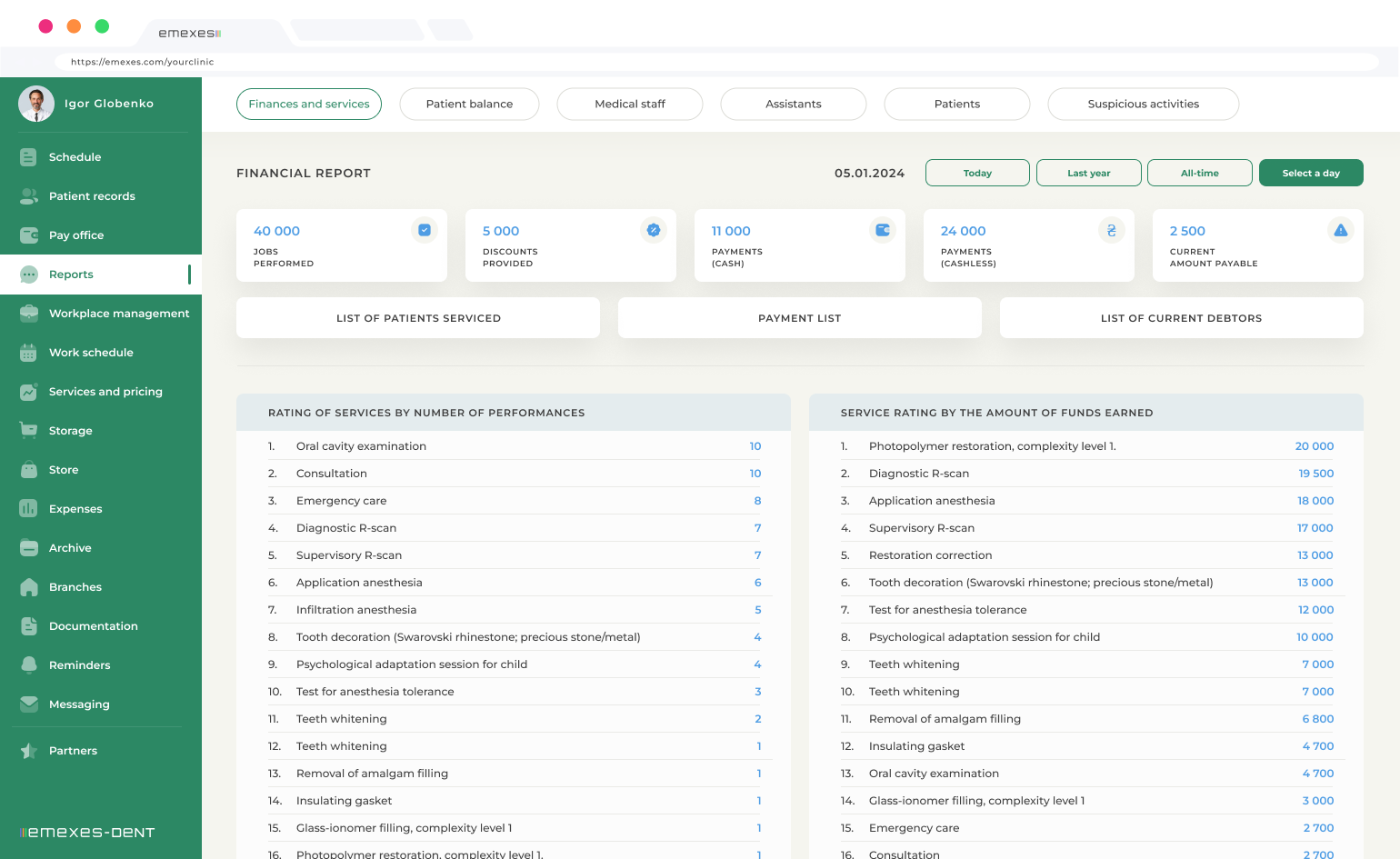Click the Work schedule calendar icon
The image size is (1400, 859).
click(28, 353)
